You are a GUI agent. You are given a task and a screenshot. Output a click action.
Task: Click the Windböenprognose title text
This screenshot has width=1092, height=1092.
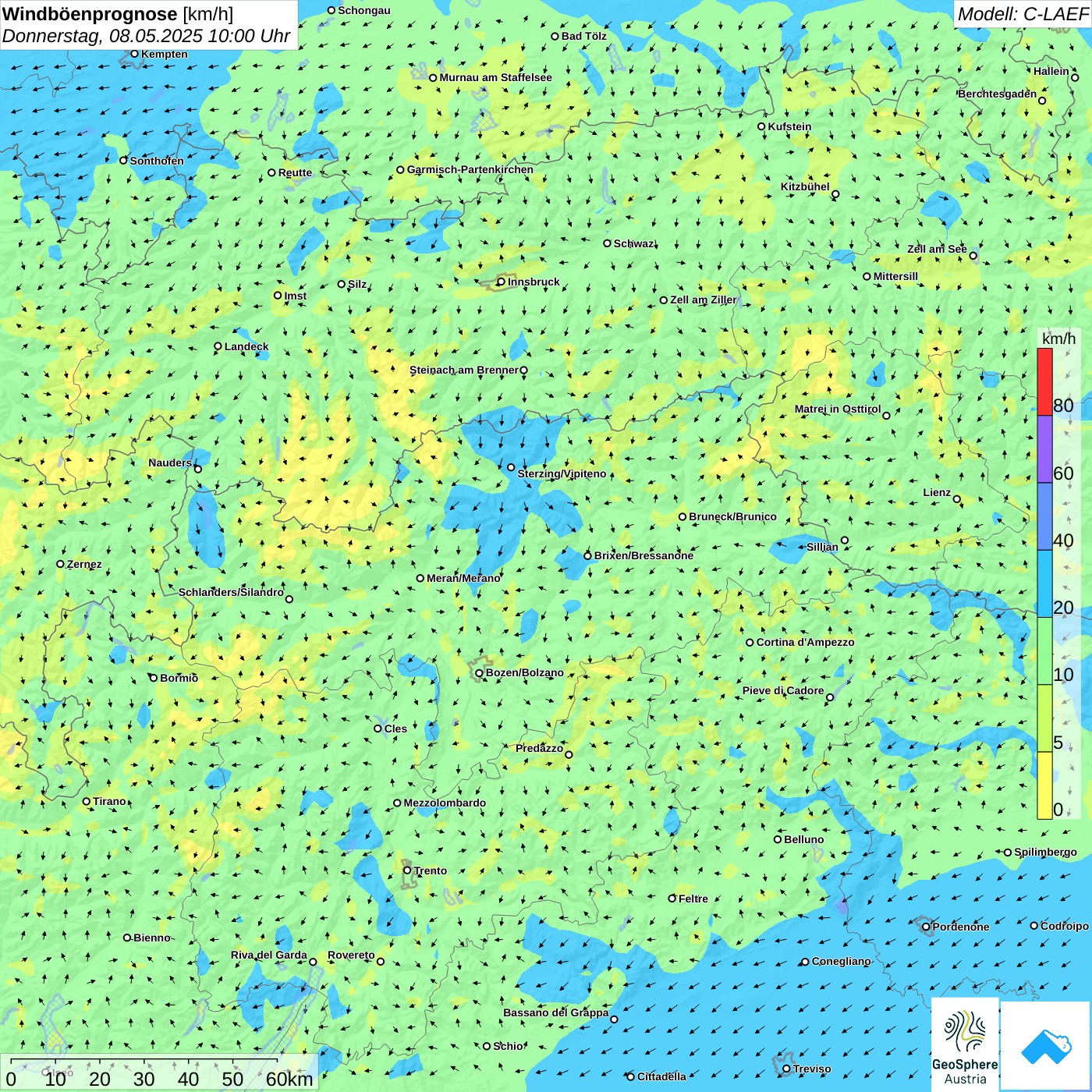tap(90, 14)
